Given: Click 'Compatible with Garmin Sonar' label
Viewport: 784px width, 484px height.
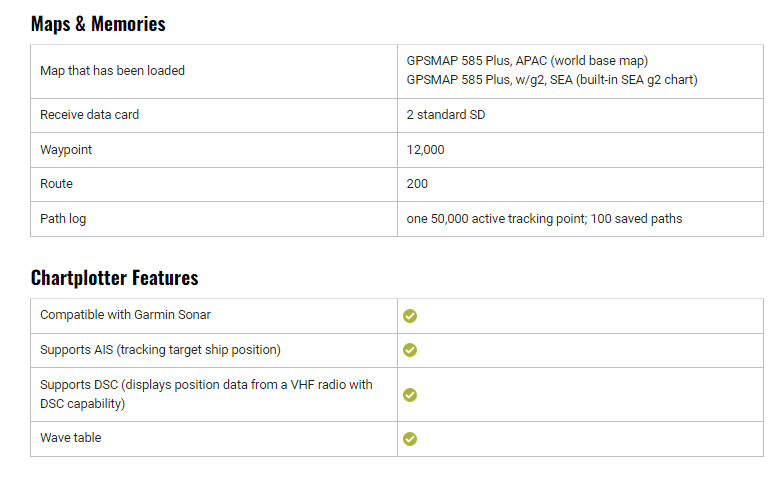Looking at the screenshot, I should [x=126, y=315].
